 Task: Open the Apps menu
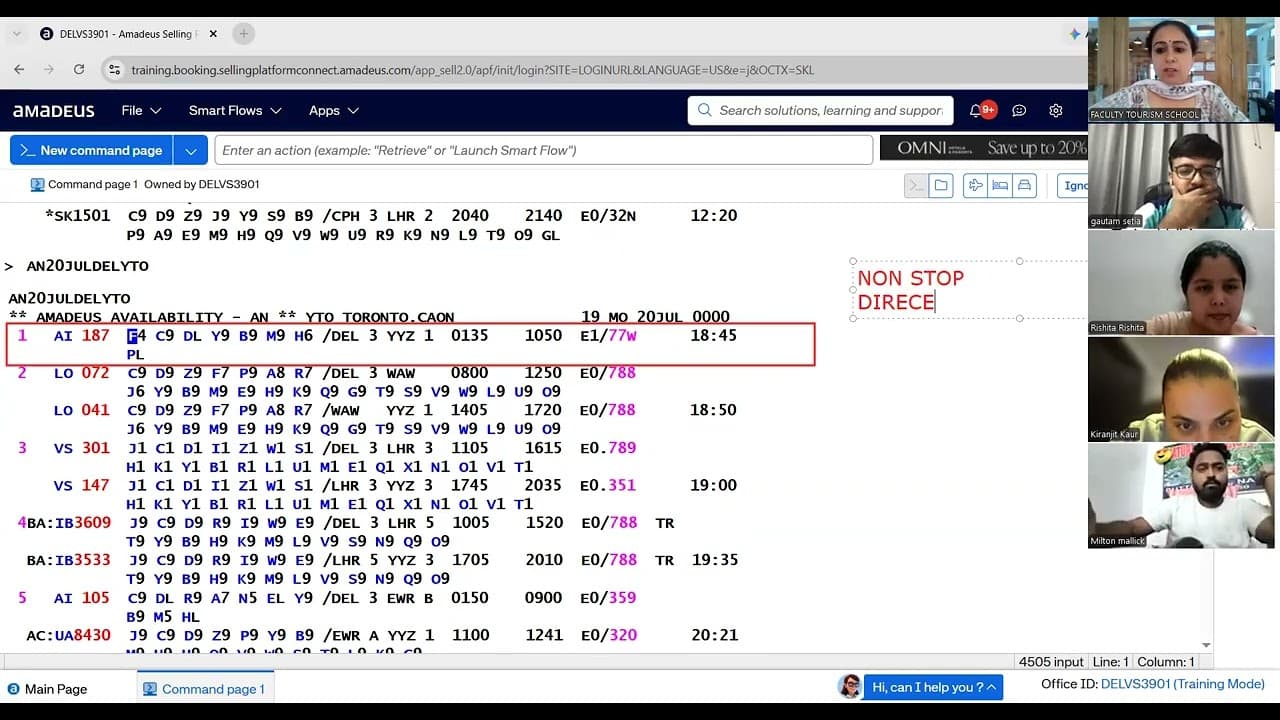pos(333,111)
